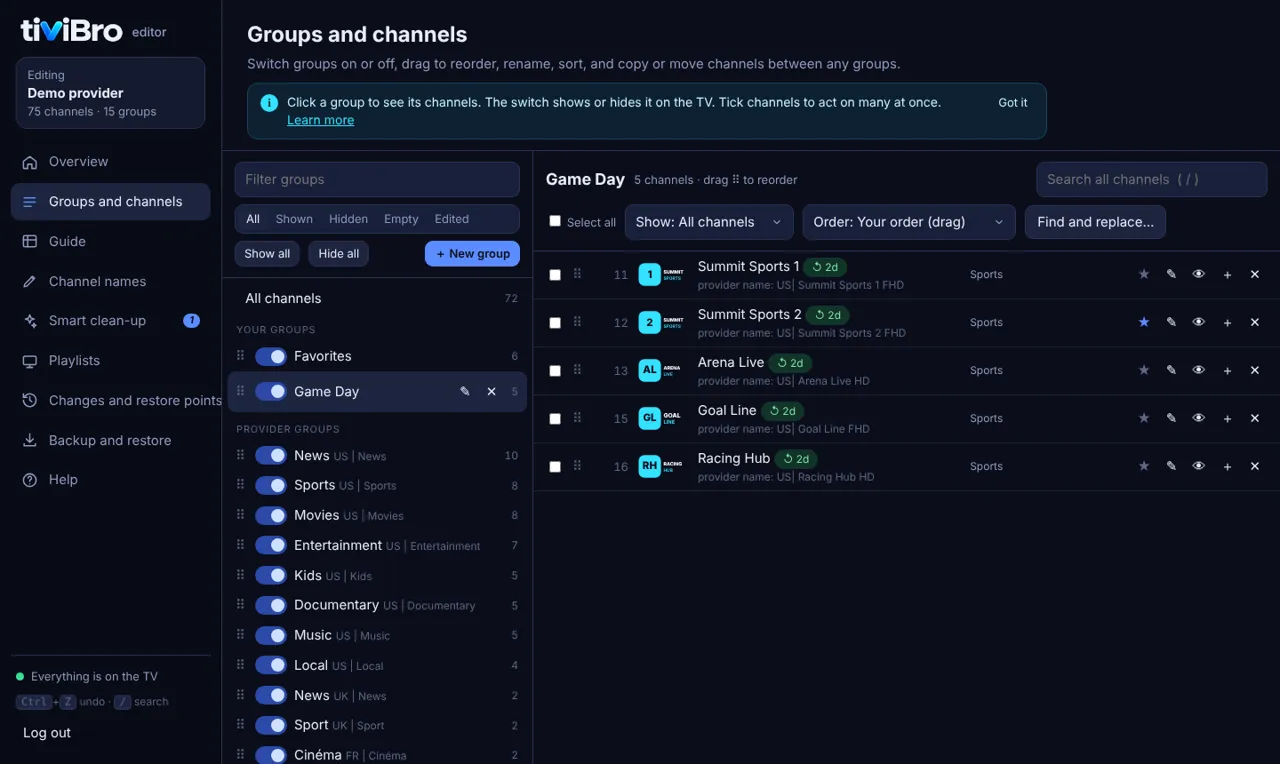Star the Summit Sports 1 channel
The image size is (1280, 764).
(1144, 275)
